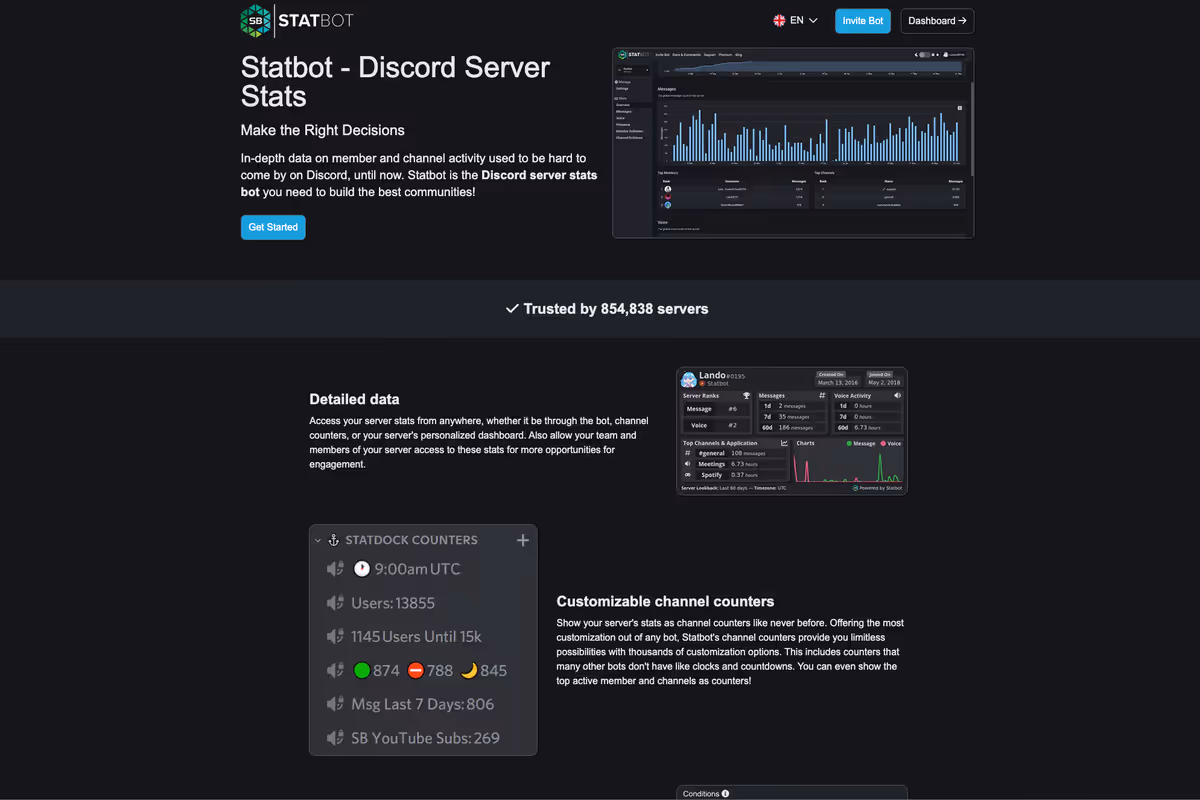
Task: Click voice icon beside Msg Last 7 Days
Action: click(335, 705)
